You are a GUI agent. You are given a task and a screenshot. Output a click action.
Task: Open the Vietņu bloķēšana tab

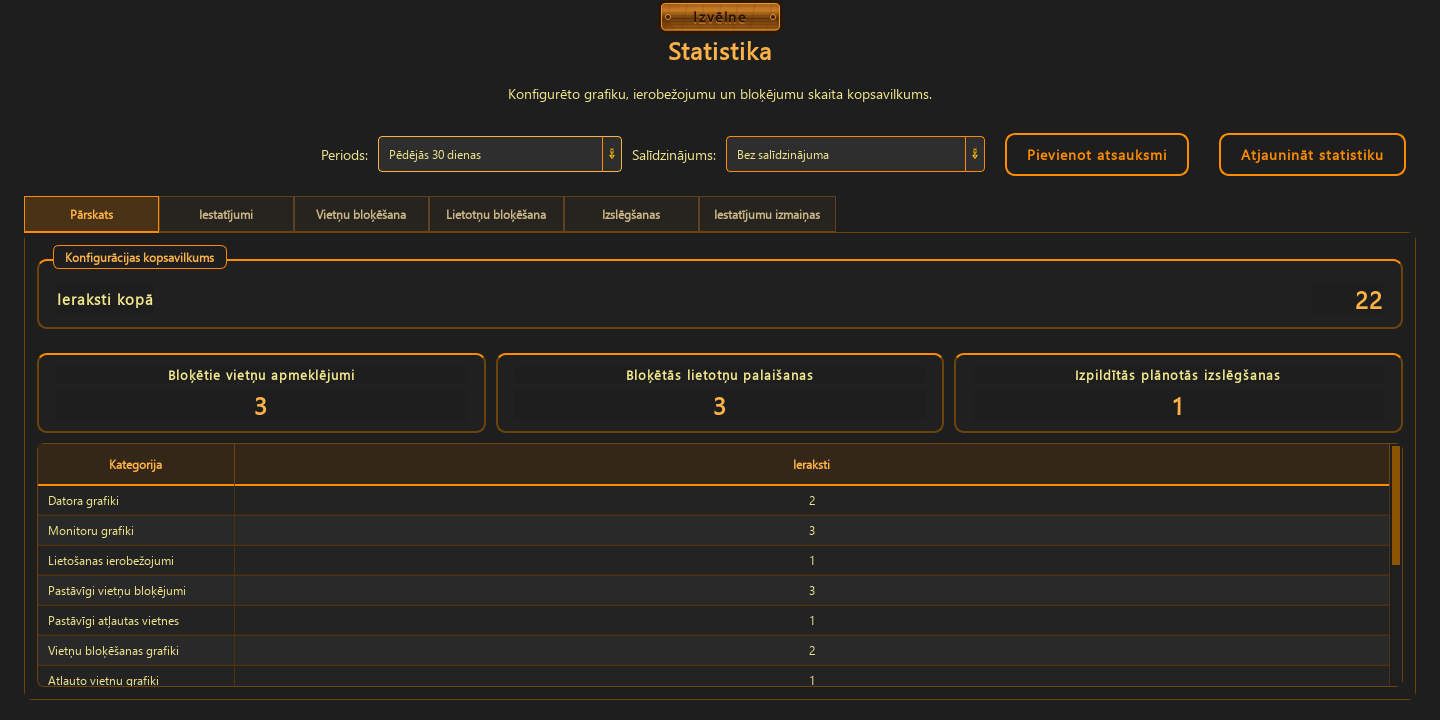click(x=361, y=215)
